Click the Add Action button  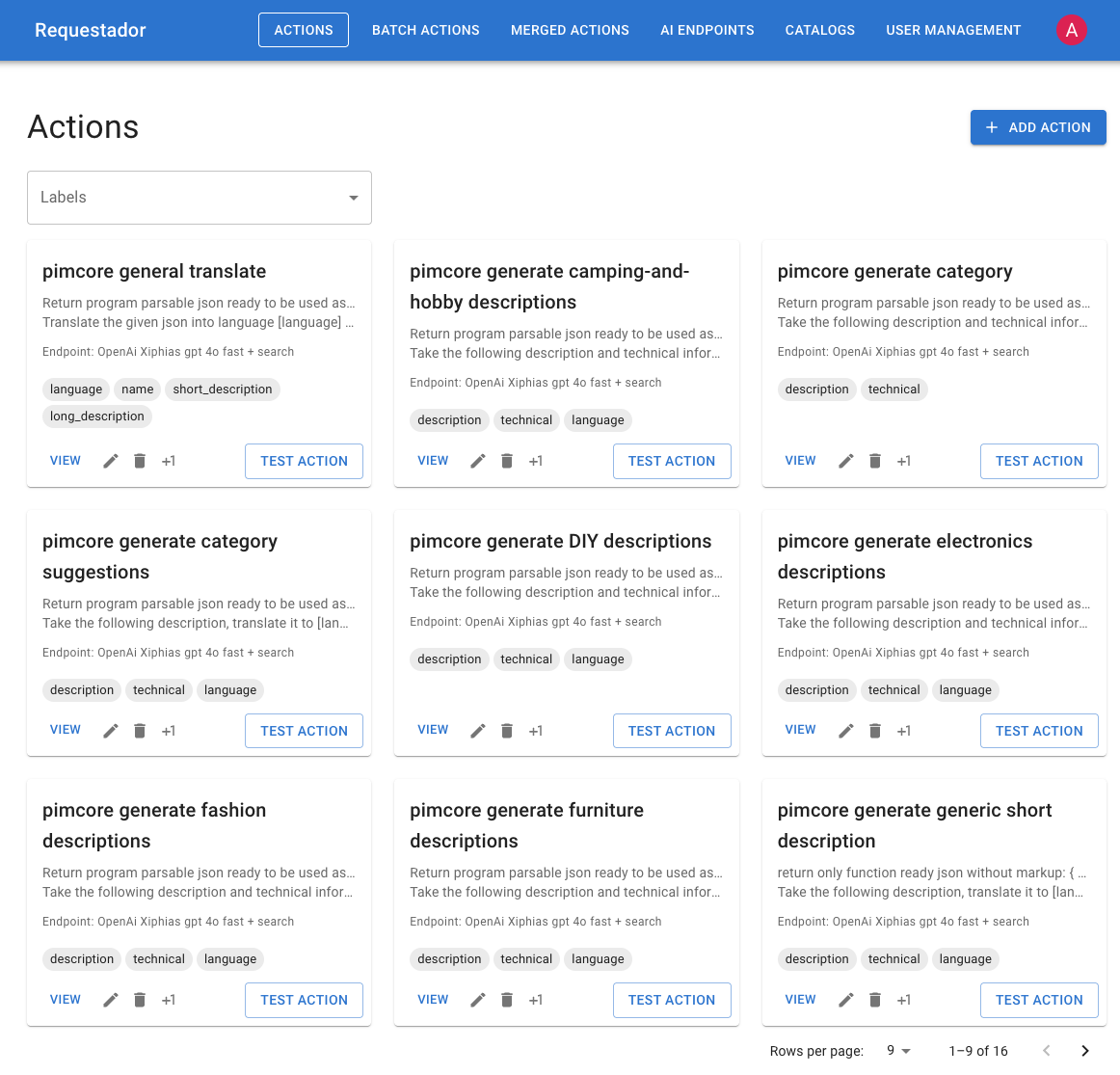[1038, 127]
